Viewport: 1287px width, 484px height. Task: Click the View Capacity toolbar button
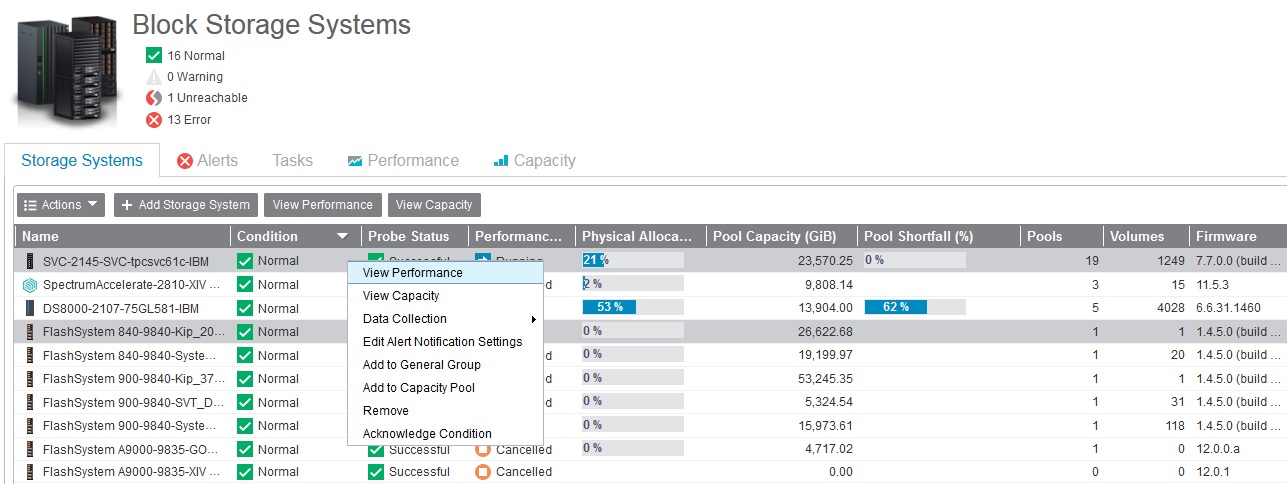(434, 205)
